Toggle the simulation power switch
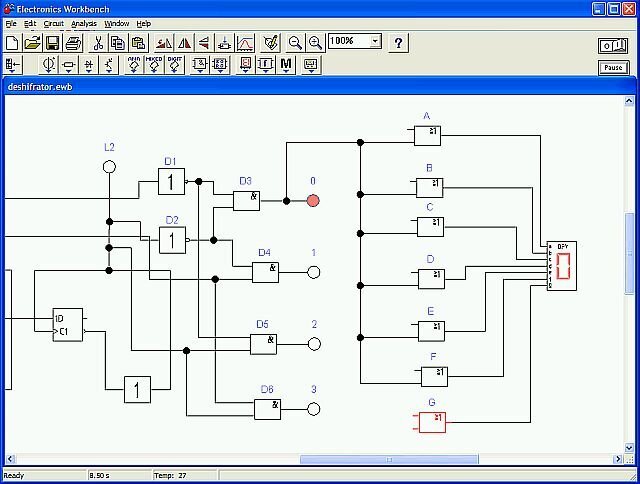640x484 pixels. [x=613, y=46]
